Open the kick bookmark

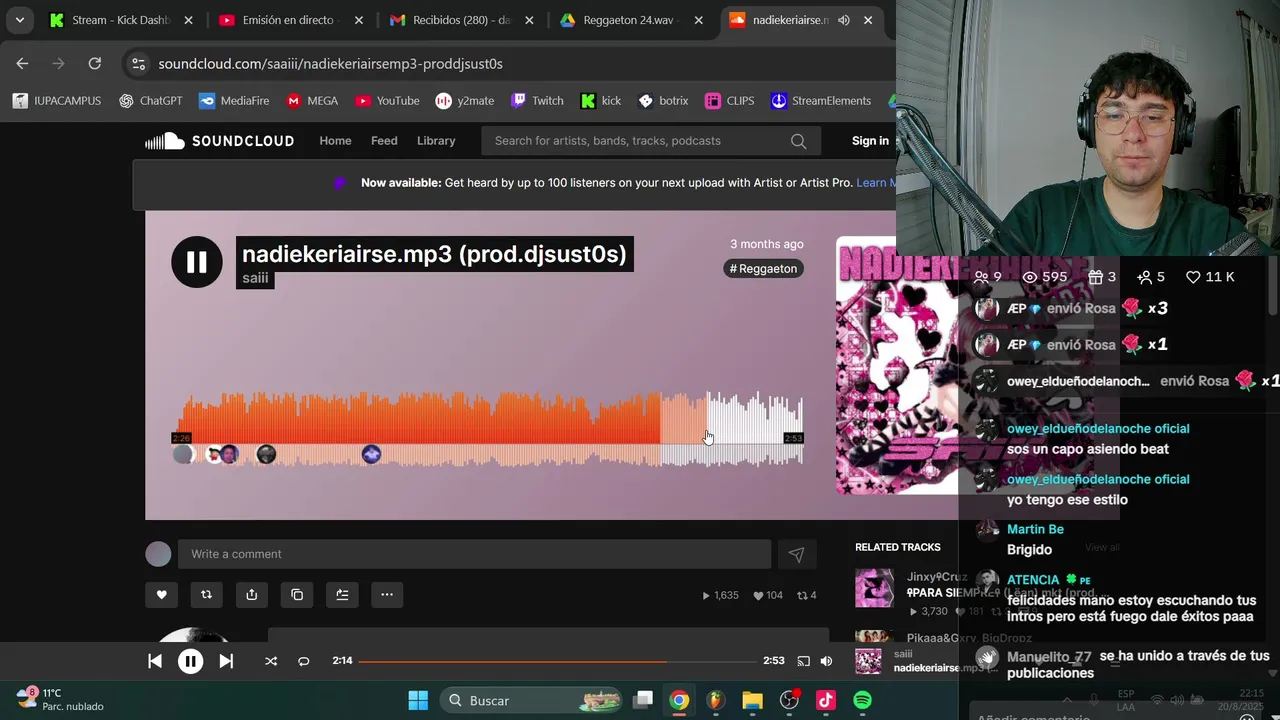tap(601, 101)
